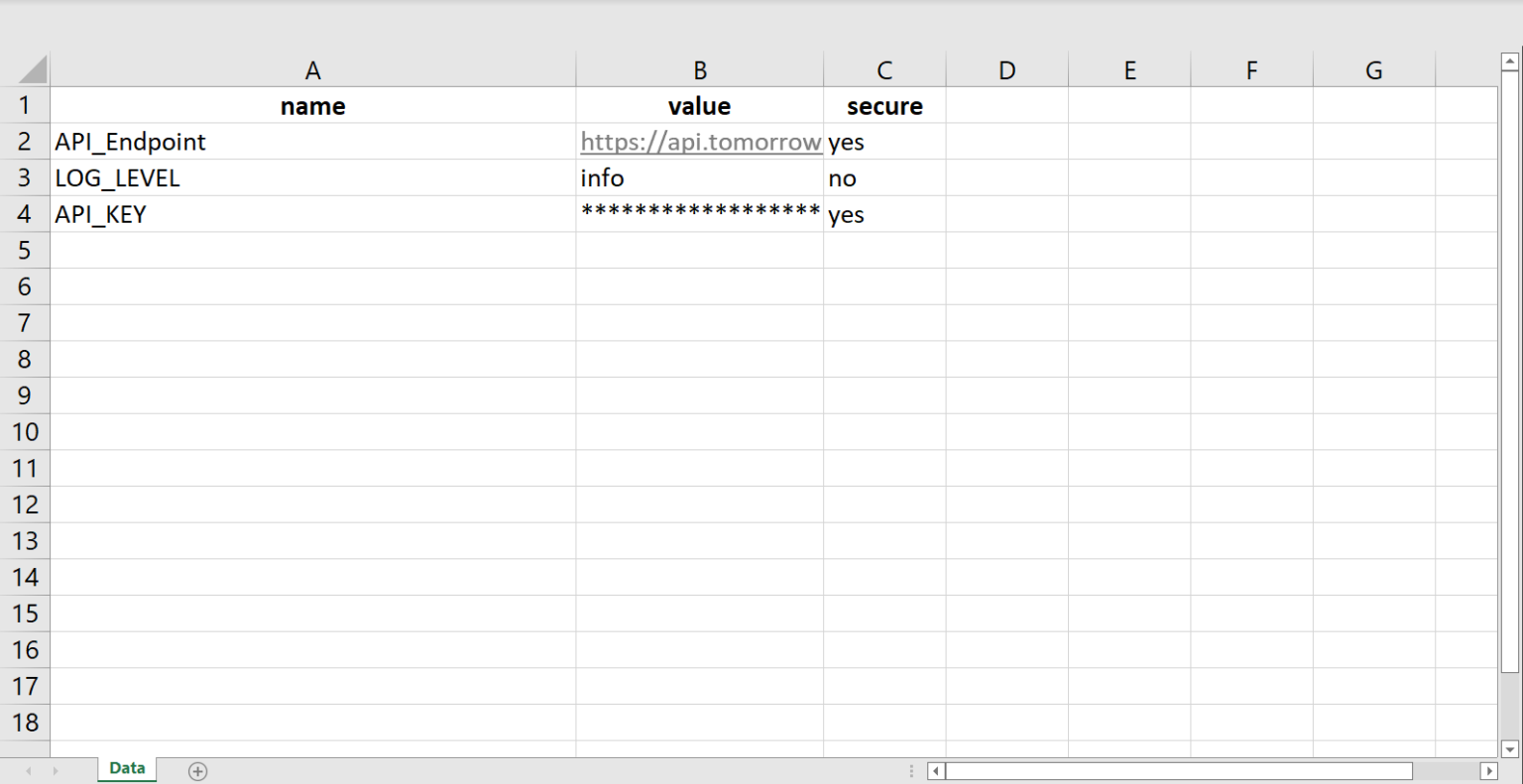Screen dimensions: 1523x784
Task: Select column B header
Action: 699,70
